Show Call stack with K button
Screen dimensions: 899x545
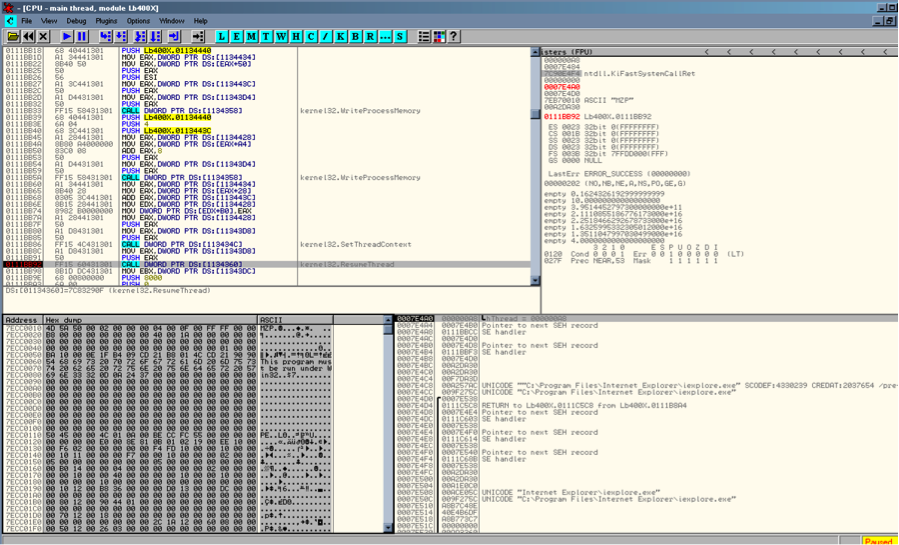340,37
